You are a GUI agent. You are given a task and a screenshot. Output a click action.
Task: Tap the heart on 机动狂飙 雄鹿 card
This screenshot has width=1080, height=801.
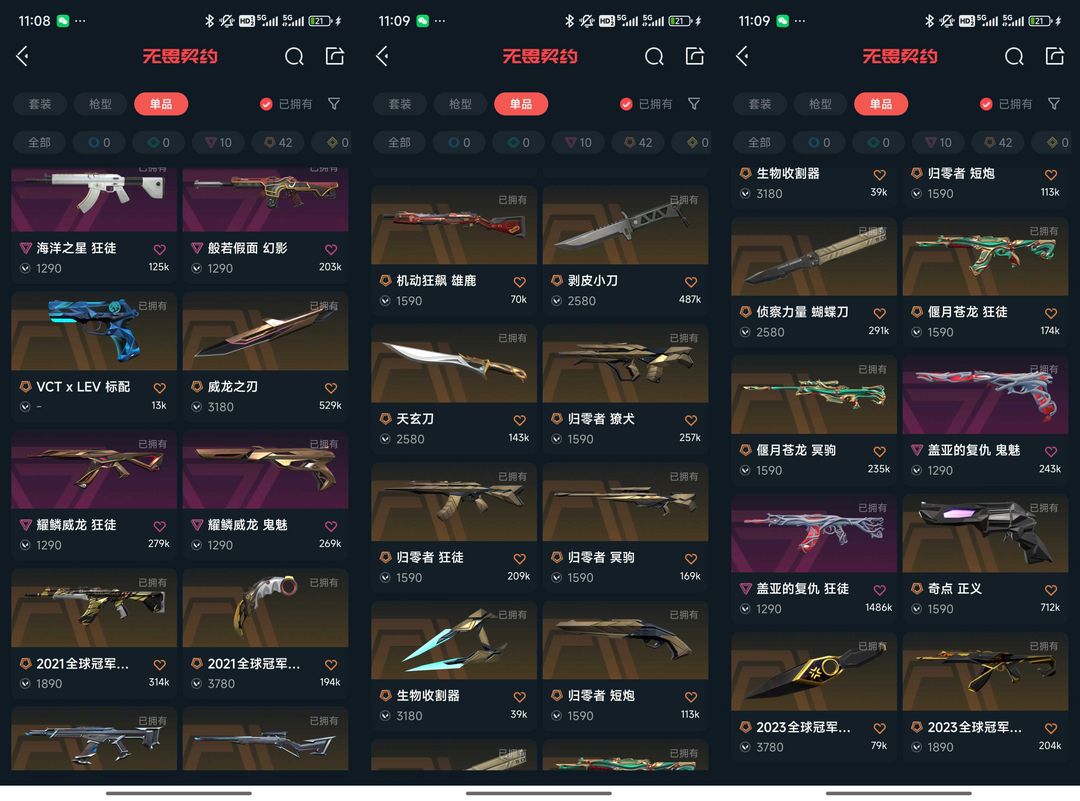(520, 282)
